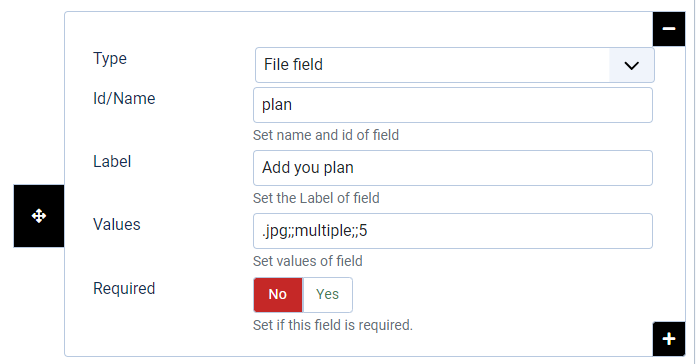Click the File field text in the Type selector
Viewport: 696px width, 364px height.
293,65
